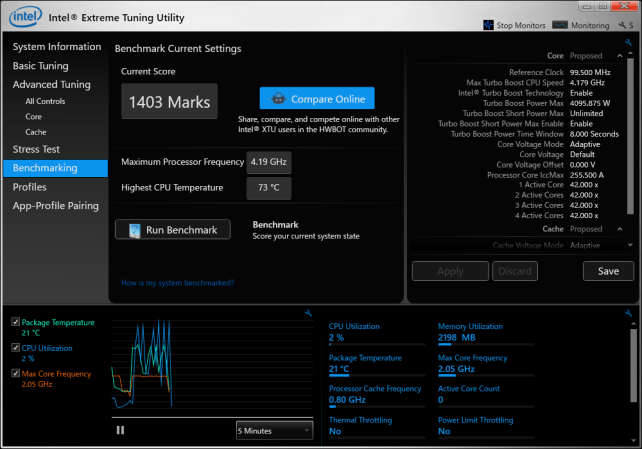Click the Monitoring graph icon
The height and width of the screenshot is (449, 642).
(560, 25)
